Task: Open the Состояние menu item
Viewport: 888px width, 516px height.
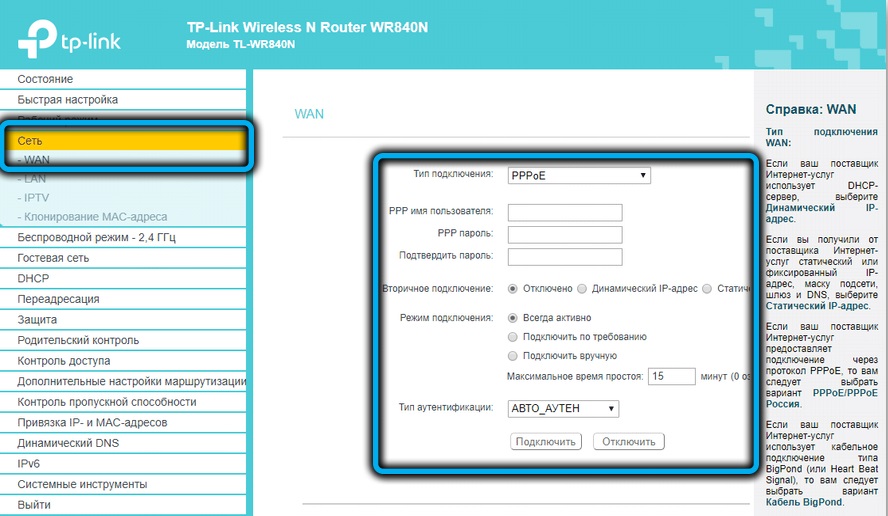Action: [123, 79]
